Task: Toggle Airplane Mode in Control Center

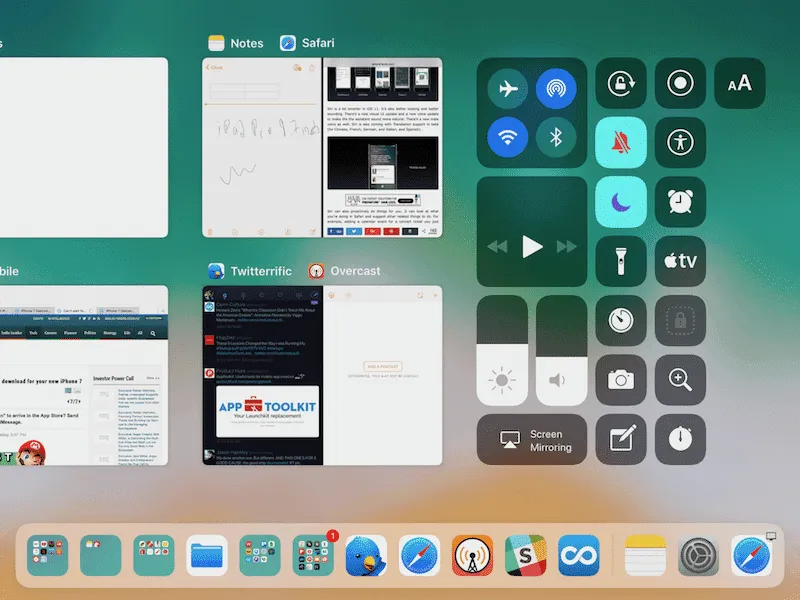Action: point(508,89)
